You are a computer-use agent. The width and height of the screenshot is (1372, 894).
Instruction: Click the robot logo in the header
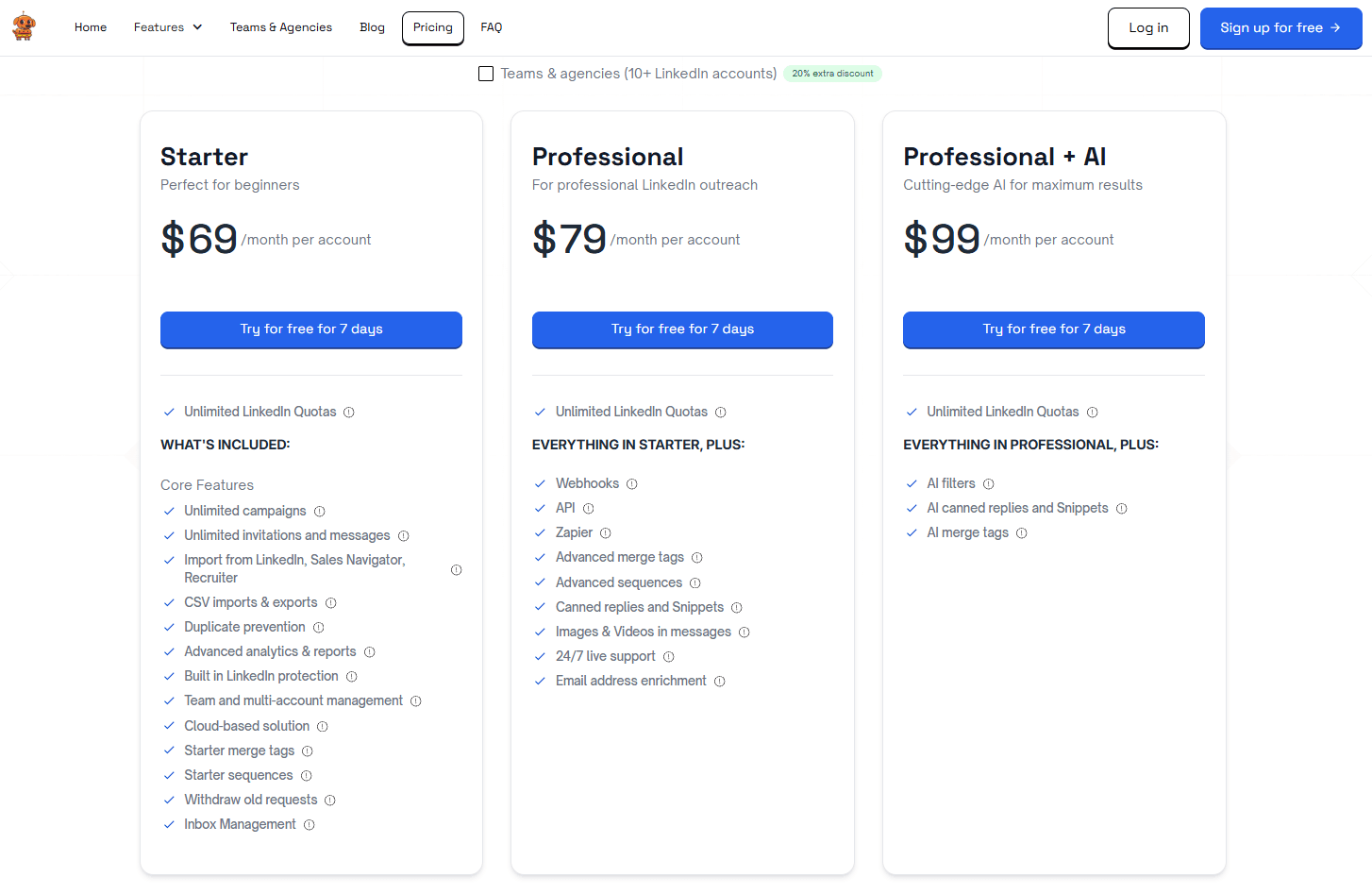[25, 27]
